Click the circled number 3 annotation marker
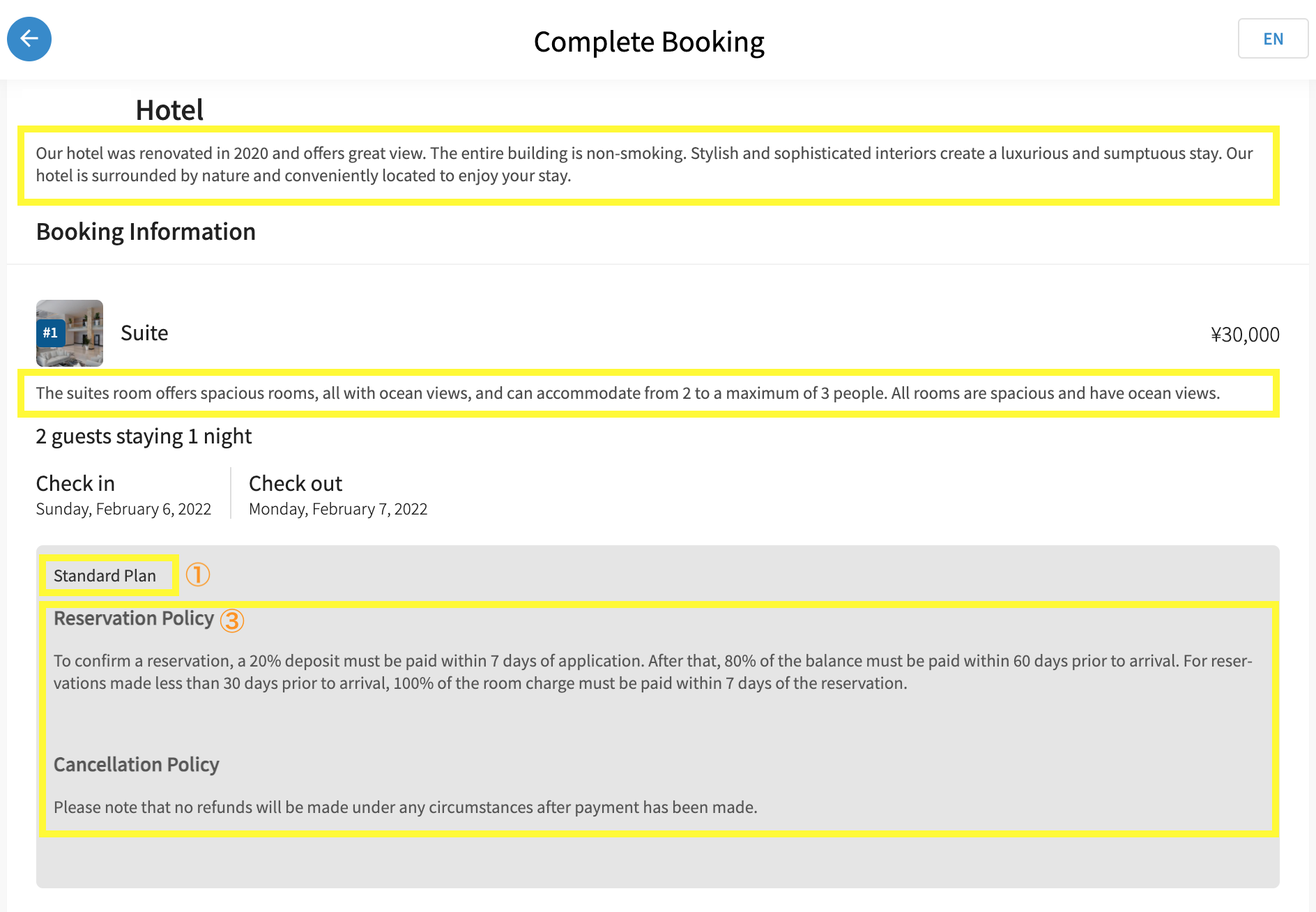Viewport: 1316px width, 912px height. click(x=232, y=620)
